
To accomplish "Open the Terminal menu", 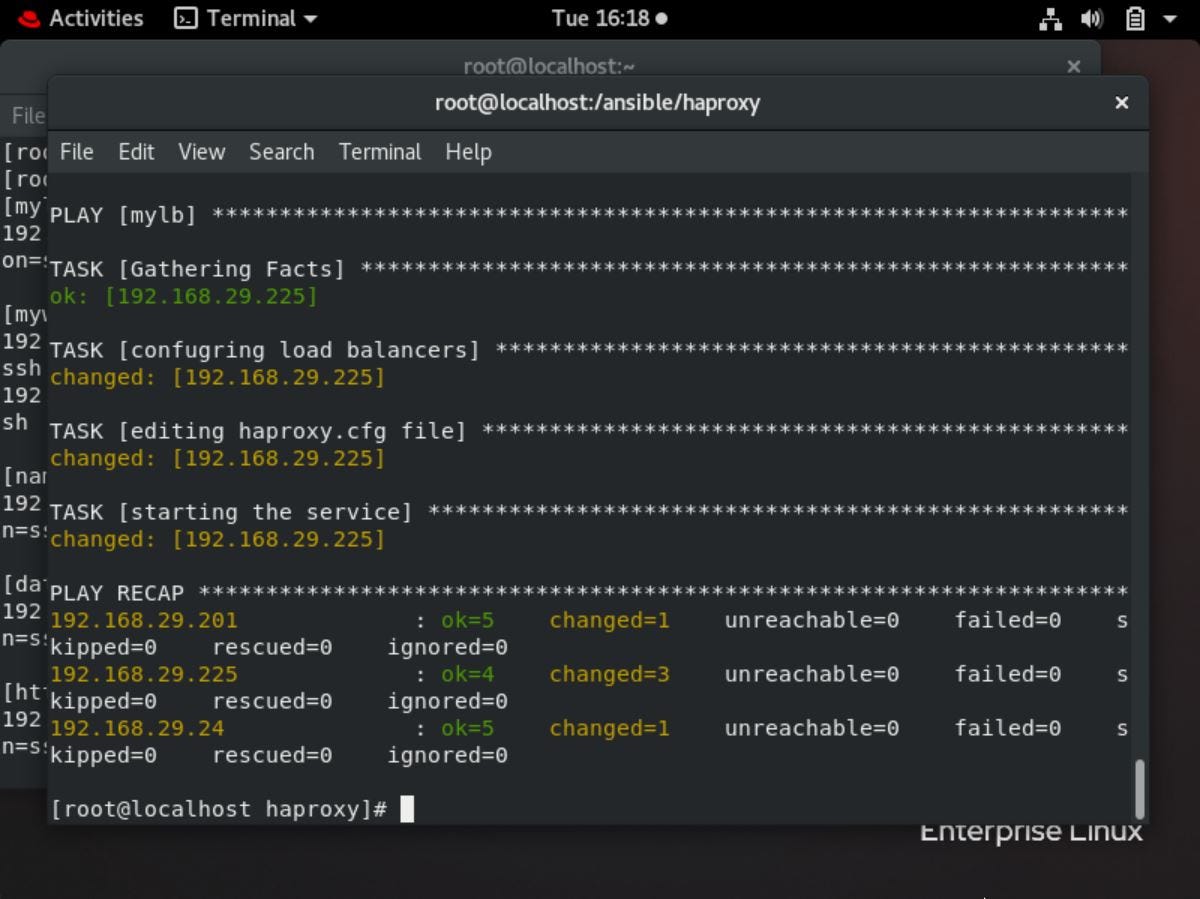I will [x=380, y=152].
